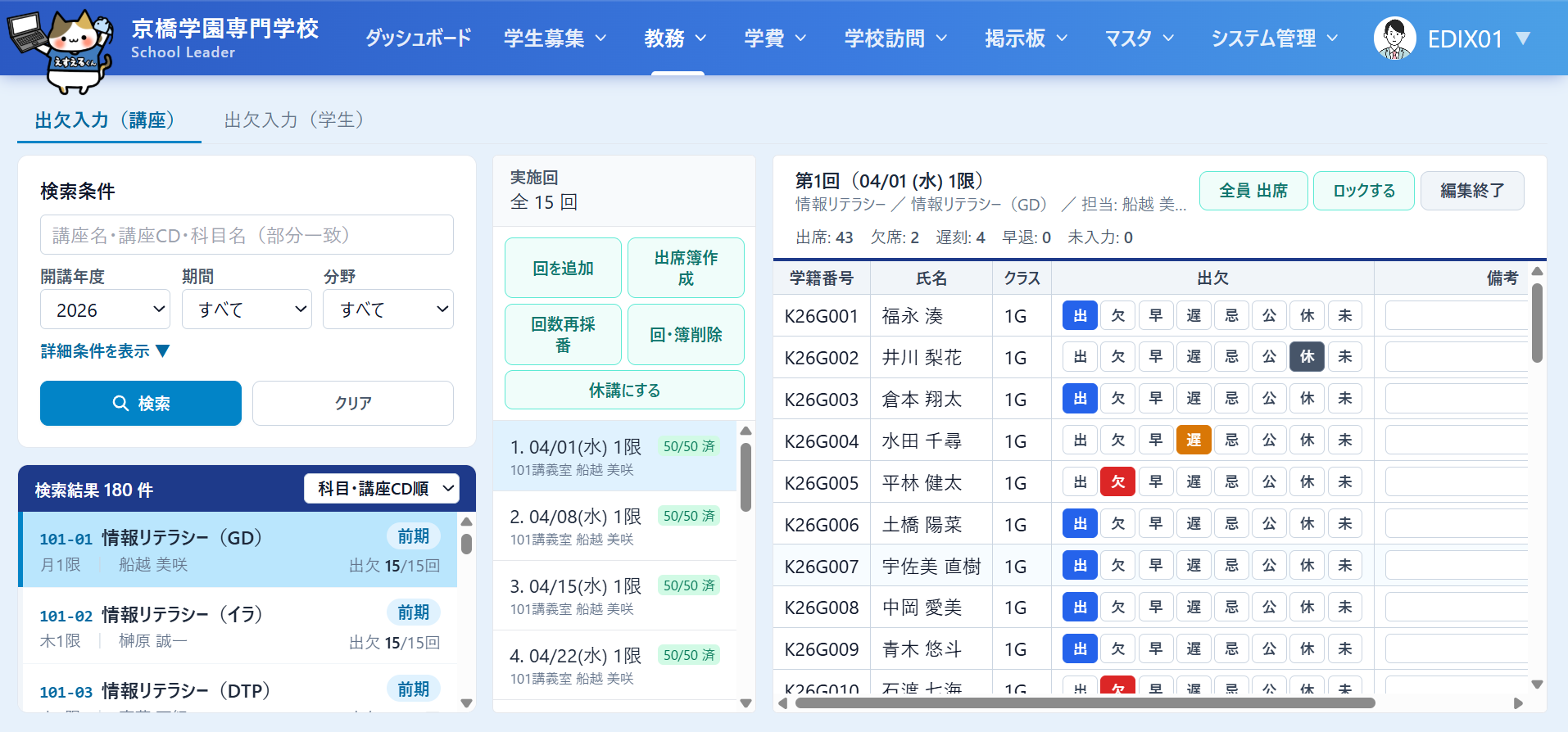Open the マスタ menu
This screenshot has width=1568, height=732.
click(x=1139, y=38)
